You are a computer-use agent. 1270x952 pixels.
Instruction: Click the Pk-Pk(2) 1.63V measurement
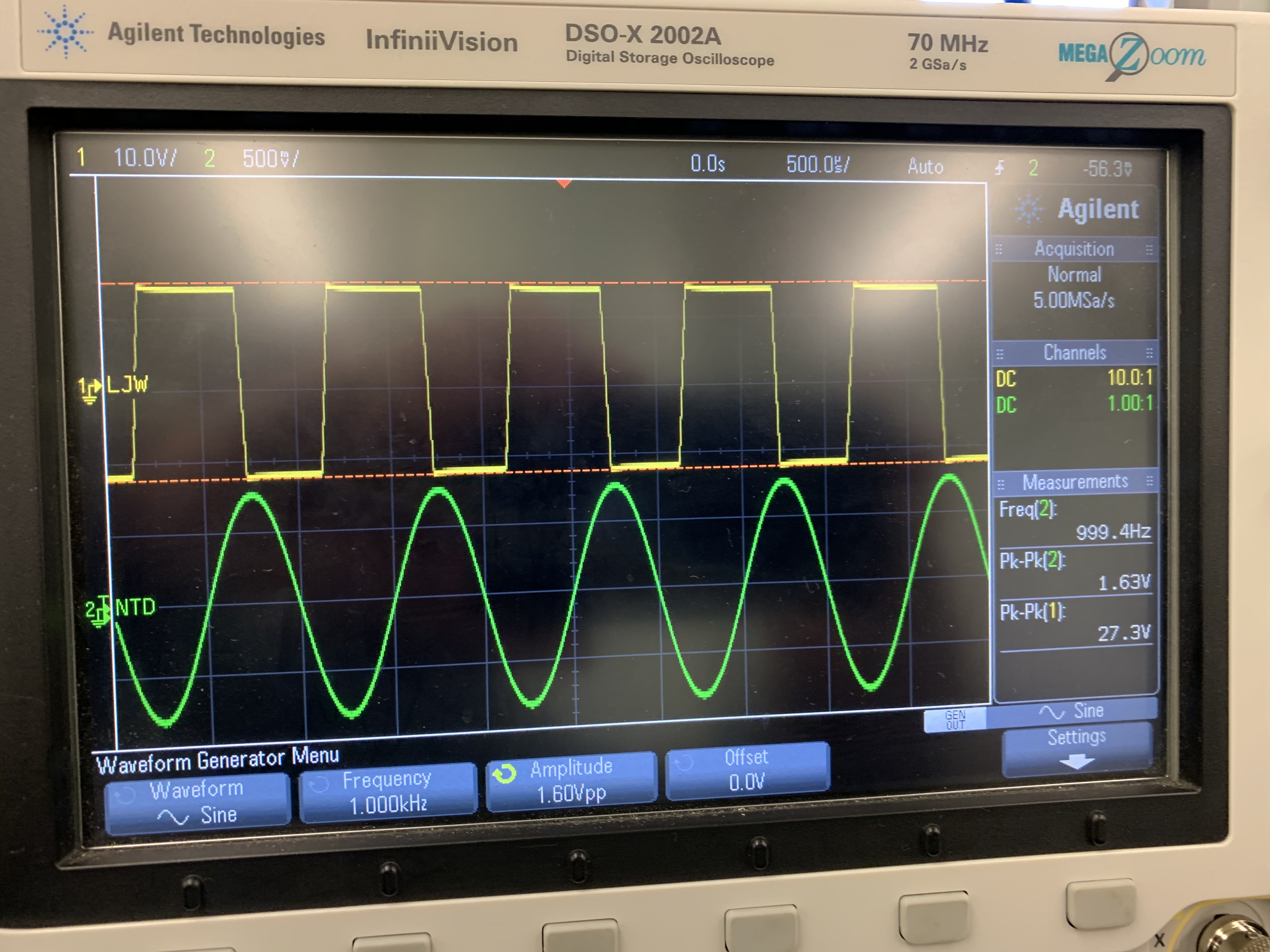tap(1075, 572)
